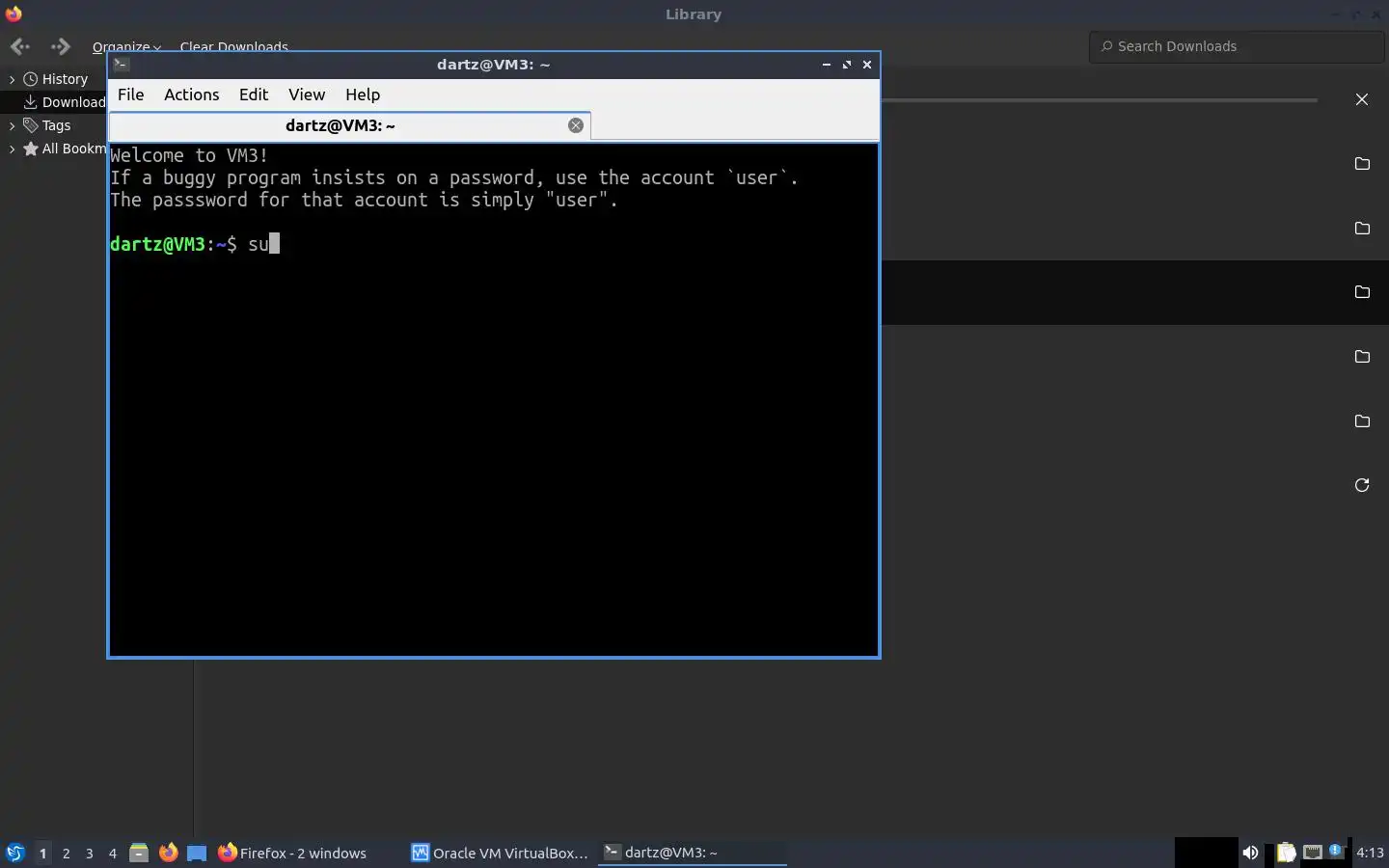Retry the failed download using the refresh icon
The image size is (1389, 868).
[x=1362, y=485]
